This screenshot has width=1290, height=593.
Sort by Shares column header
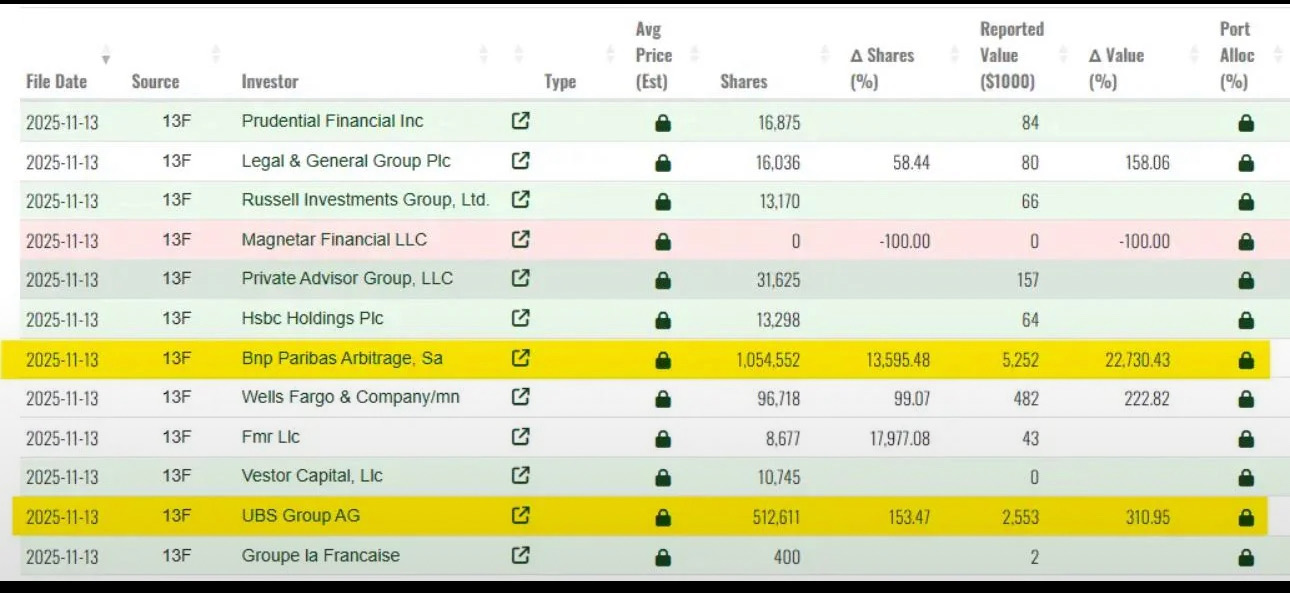click(x=744, y=81)
